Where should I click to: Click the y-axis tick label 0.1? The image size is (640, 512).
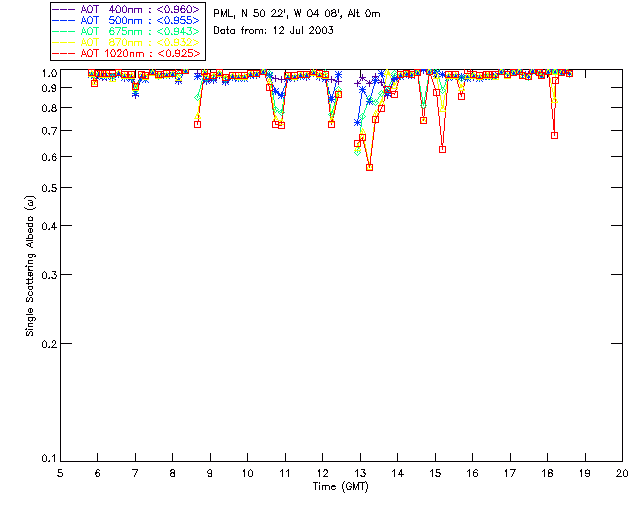(49, 459)
